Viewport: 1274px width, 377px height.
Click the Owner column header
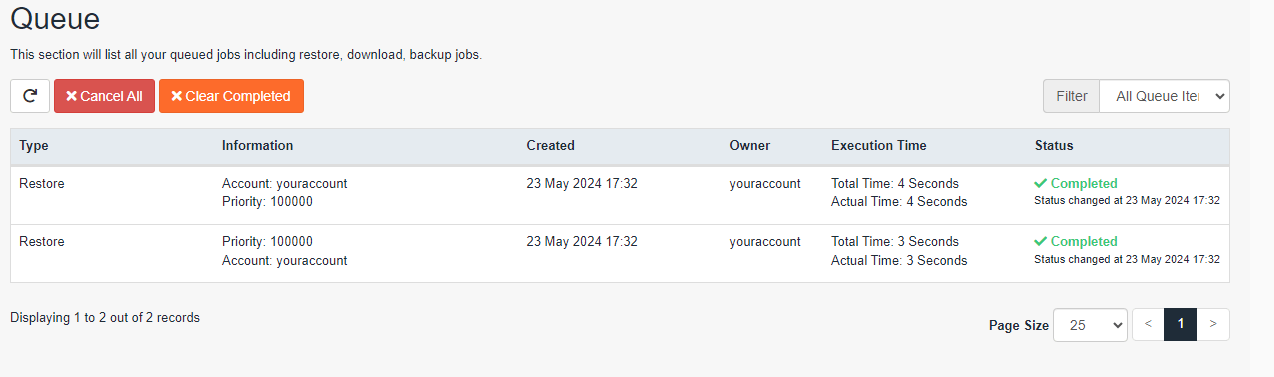[750, 145]
